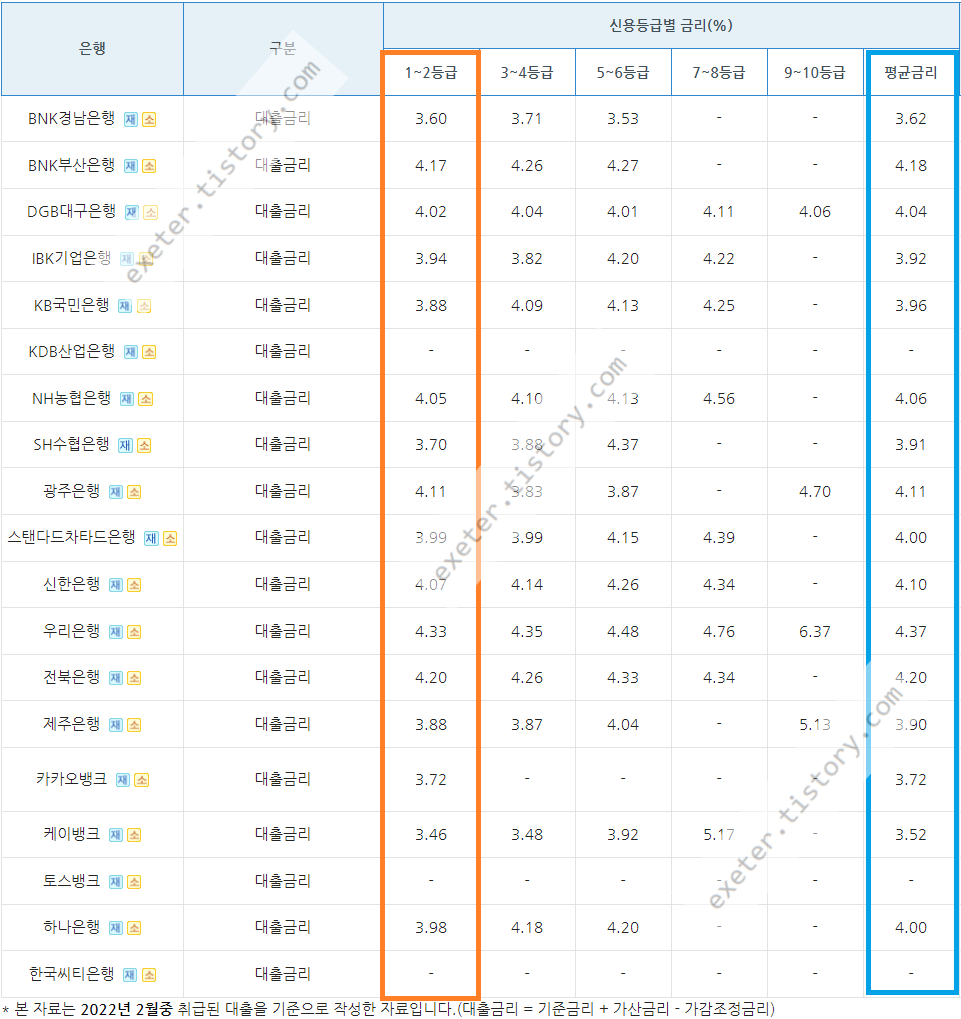Click the yellow 소 icon next to BNK경남은행
961x1019 pixels.
(149, 120)
